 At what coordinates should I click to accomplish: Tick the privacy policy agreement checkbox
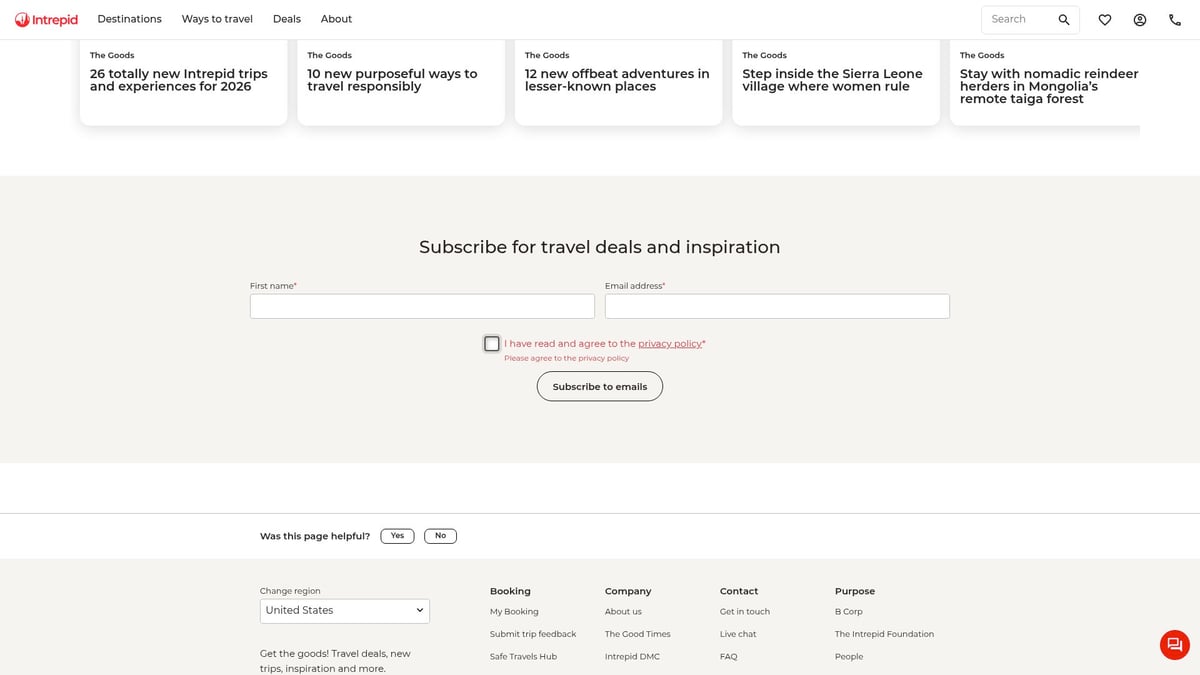click(x=492, y=344)
